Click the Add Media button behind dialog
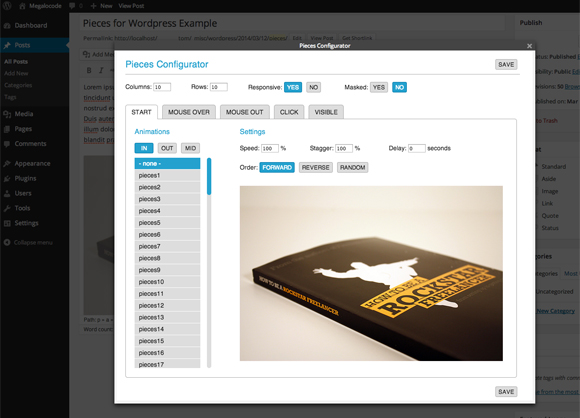 (x=98, y=54)
